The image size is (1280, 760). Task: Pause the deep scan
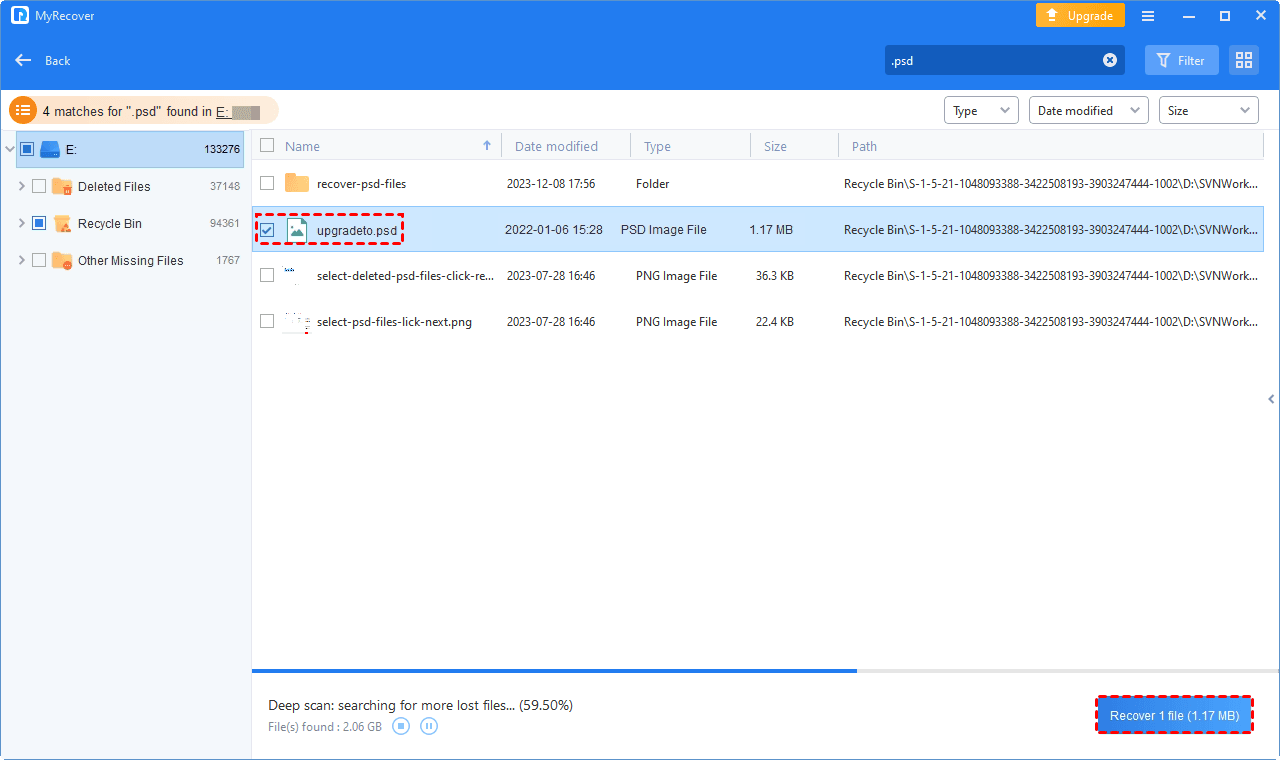pyautogui.click(x=429, y=726)
